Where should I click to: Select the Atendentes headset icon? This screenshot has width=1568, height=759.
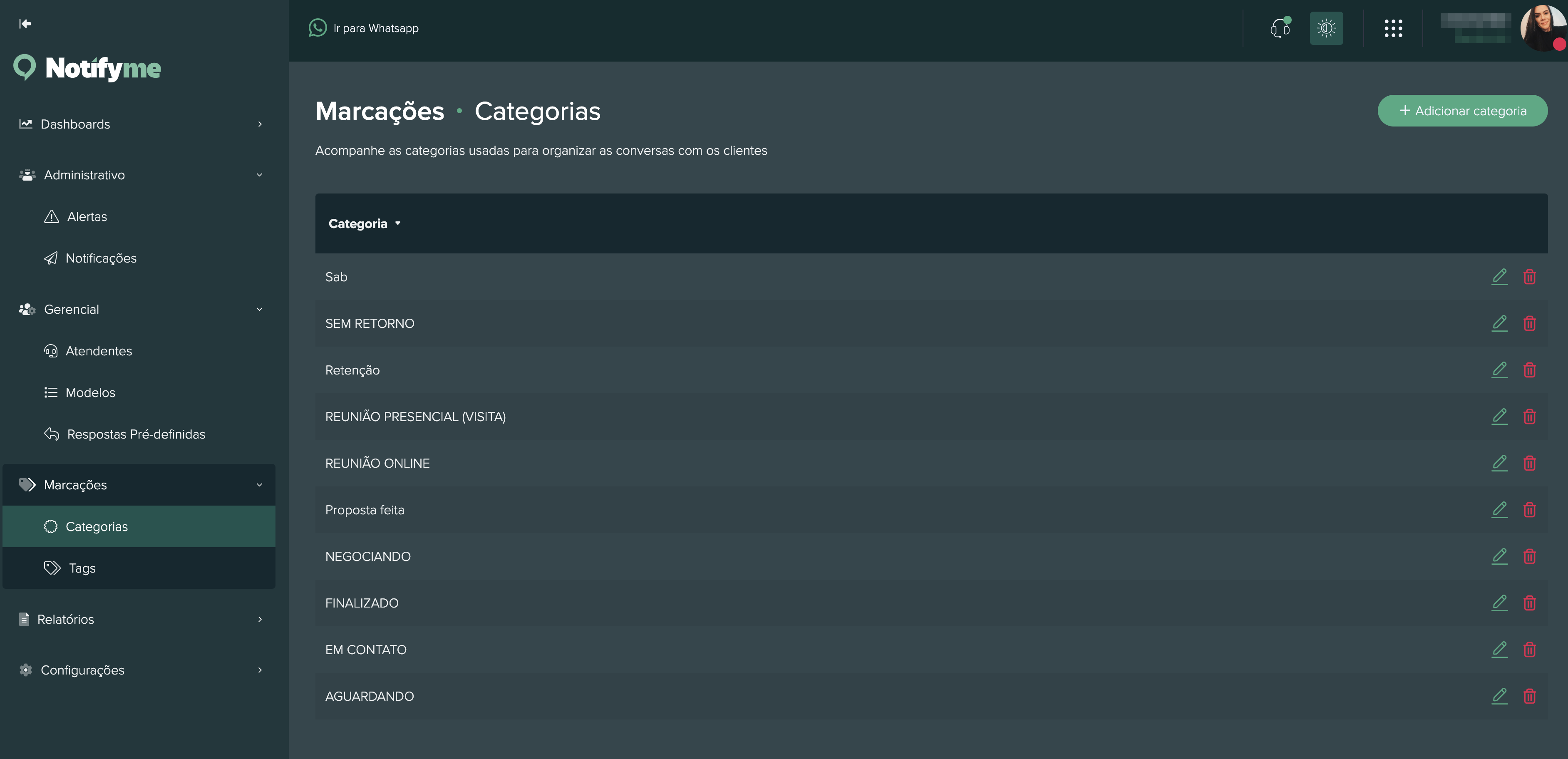51,351
